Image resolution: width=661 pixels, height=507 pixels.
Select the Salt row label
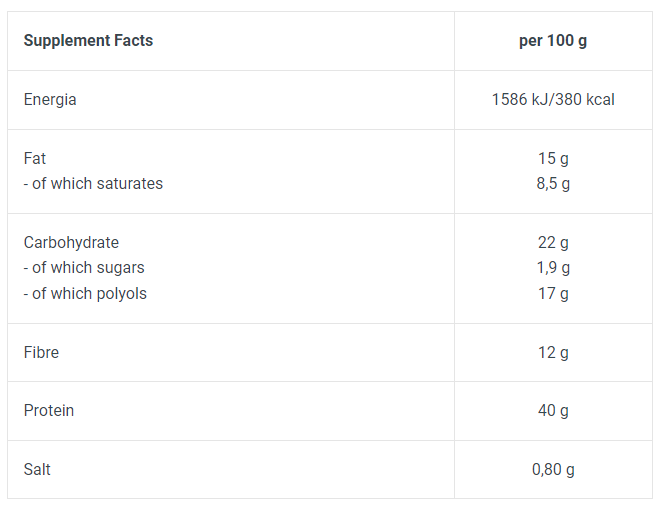(37, 469)
